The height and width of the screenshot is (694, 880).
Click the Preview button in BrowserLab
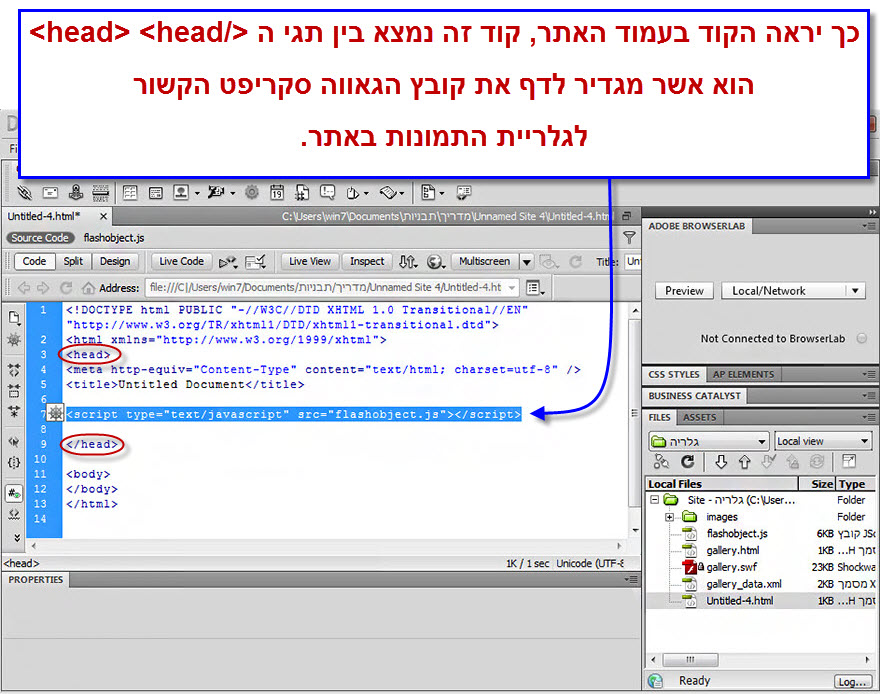pos(684,291)
